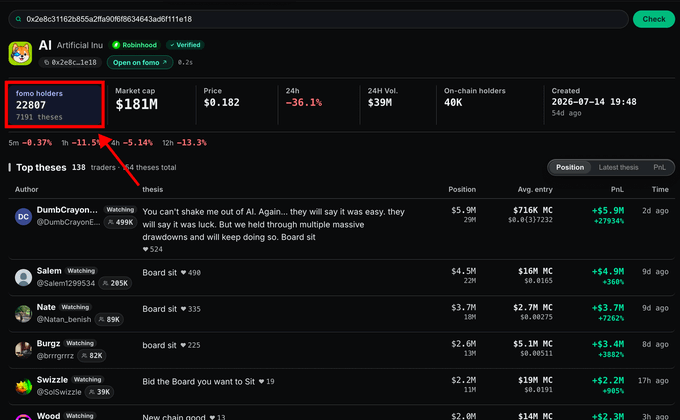Click the Robinhood chain badge
The height and width of the screenshot is (420, 680).
134,45
